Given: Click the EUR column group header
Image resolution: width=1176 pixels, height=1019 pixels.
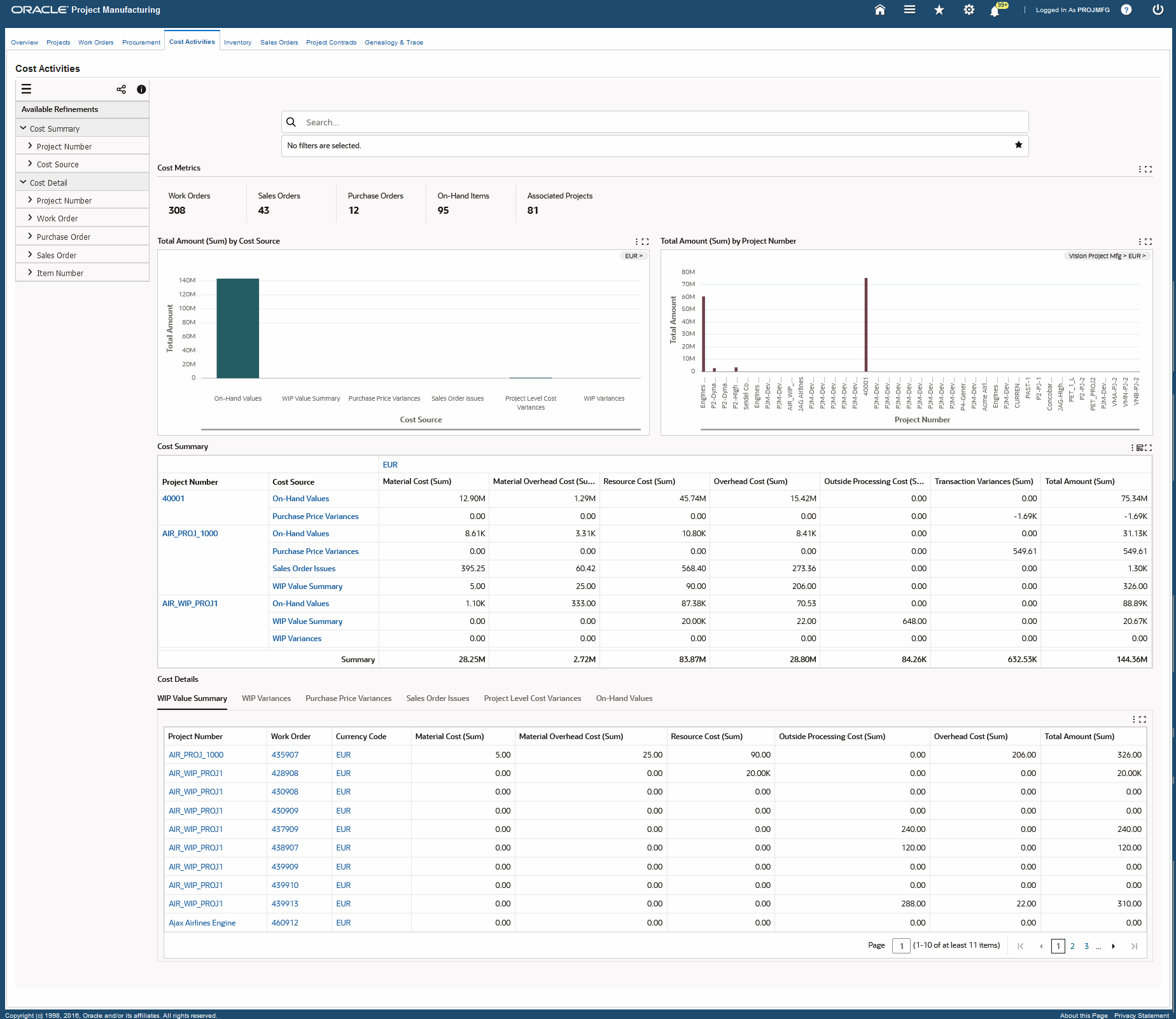Looking at the screenshot, I should [x=390, y=465].
